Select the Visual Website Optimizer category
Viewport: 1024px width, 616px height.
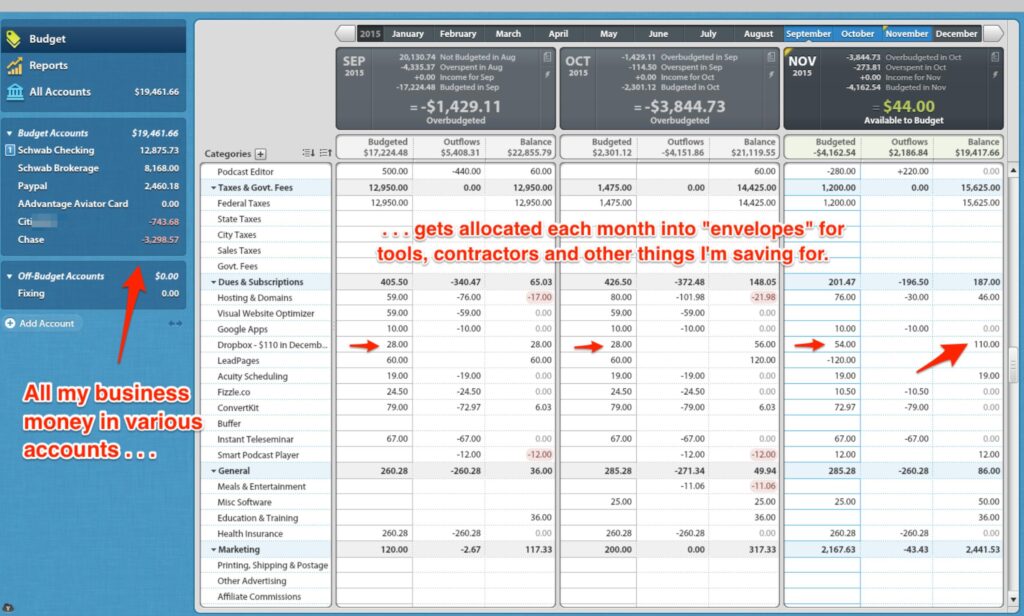click(x=266, y=314)
